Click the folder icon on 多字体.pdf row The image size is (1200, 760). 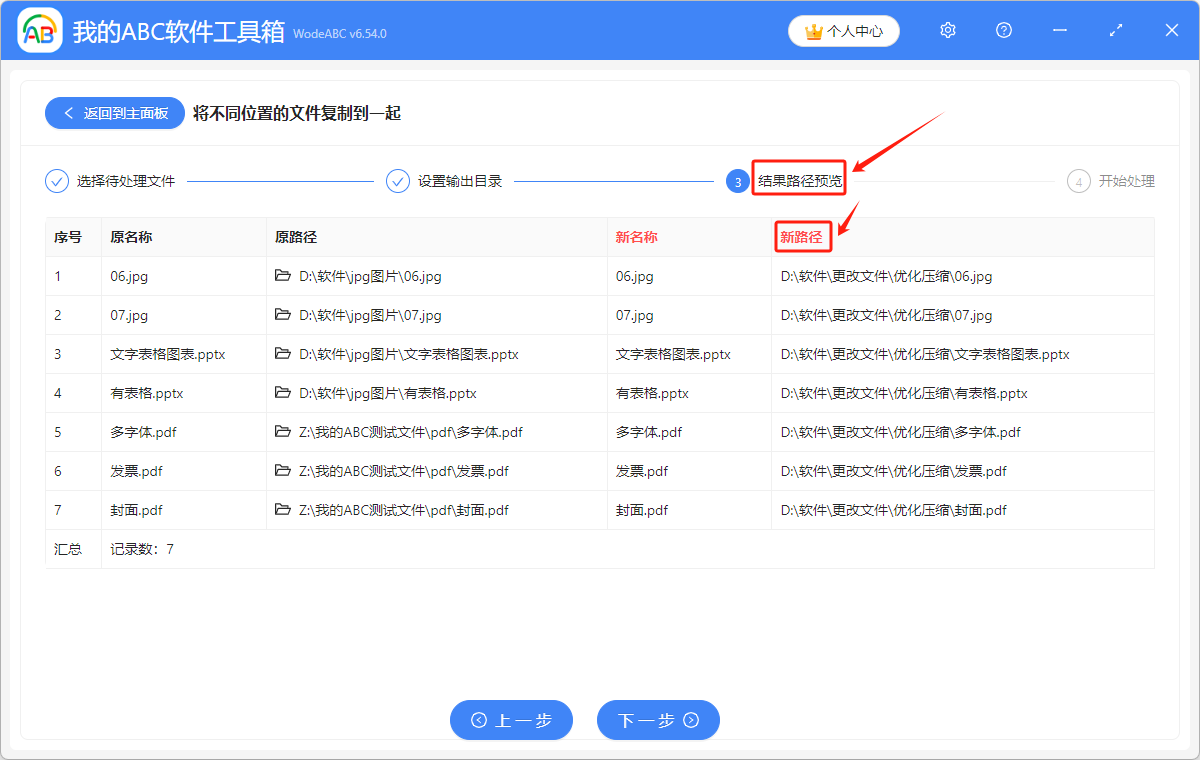pos(283,432)
